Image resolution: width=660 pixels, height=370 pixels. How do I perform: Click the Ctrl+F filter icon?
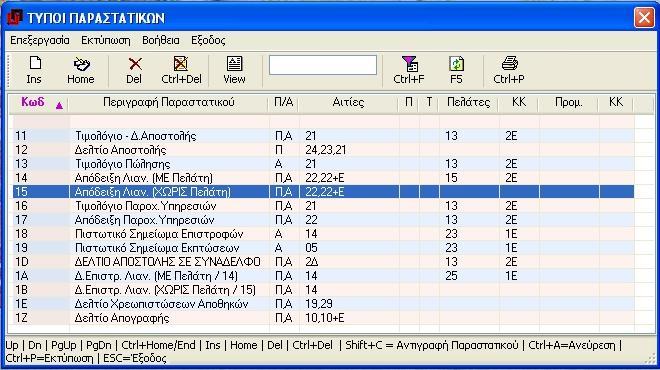click(410, 64)
